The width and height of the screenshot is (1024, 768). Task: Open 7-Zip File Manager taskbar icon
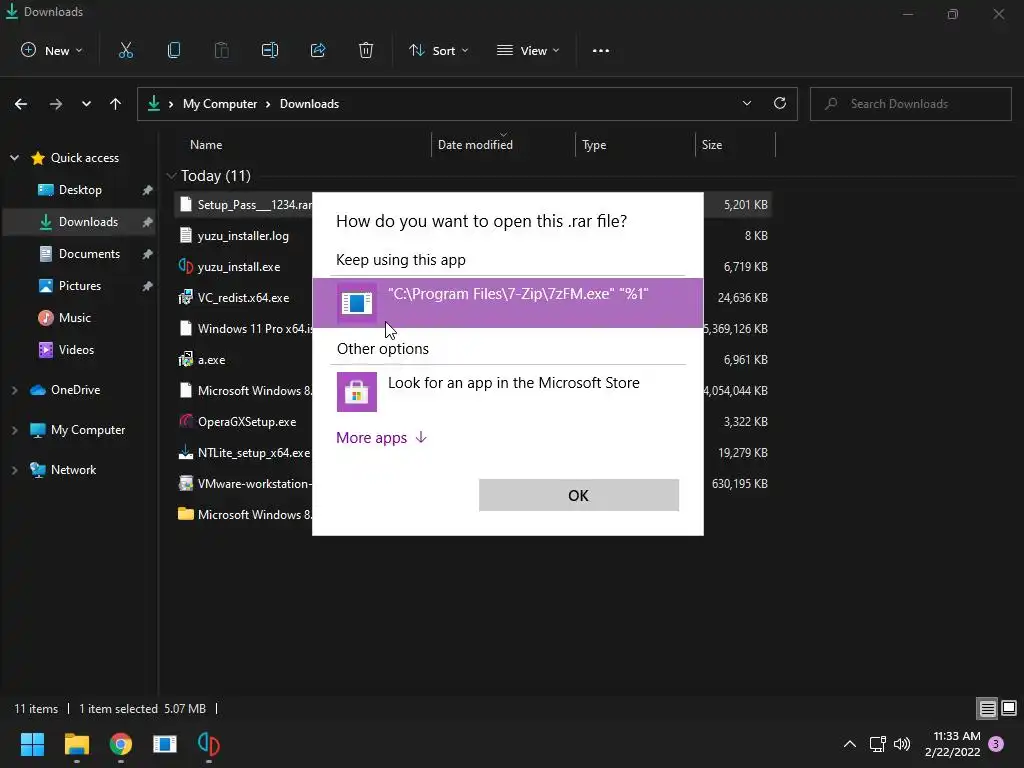point(165,744)
